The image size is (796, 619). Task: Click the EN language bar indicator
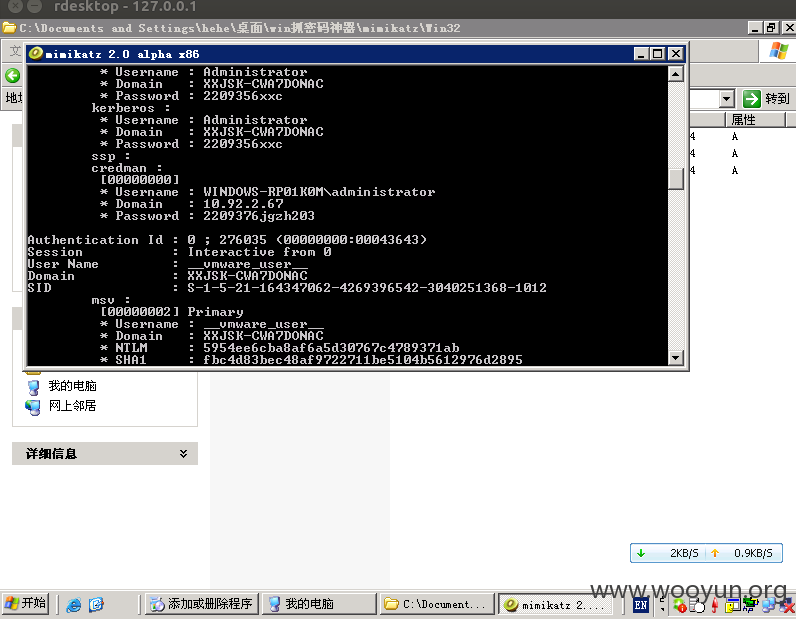tap(641, 605)
